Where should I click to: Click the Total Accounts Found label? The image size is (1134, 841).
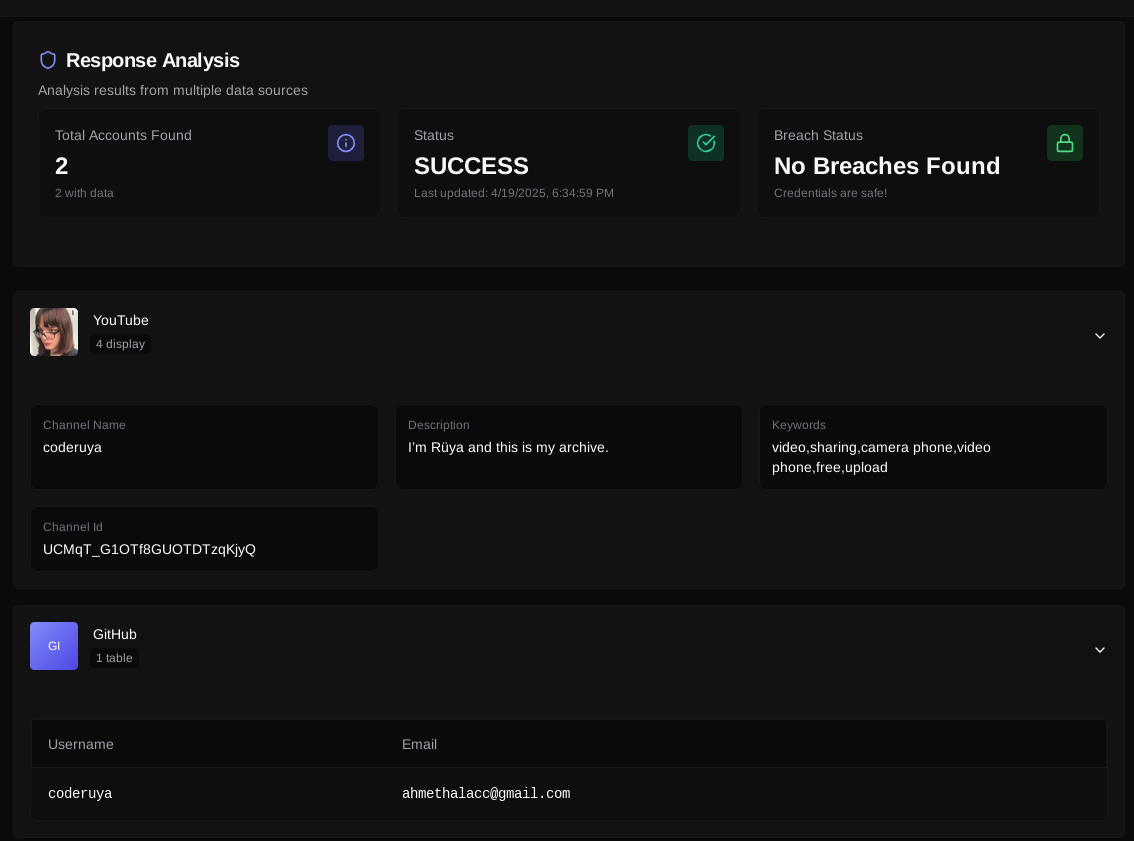pyautogui.click(x=123, y=135)
